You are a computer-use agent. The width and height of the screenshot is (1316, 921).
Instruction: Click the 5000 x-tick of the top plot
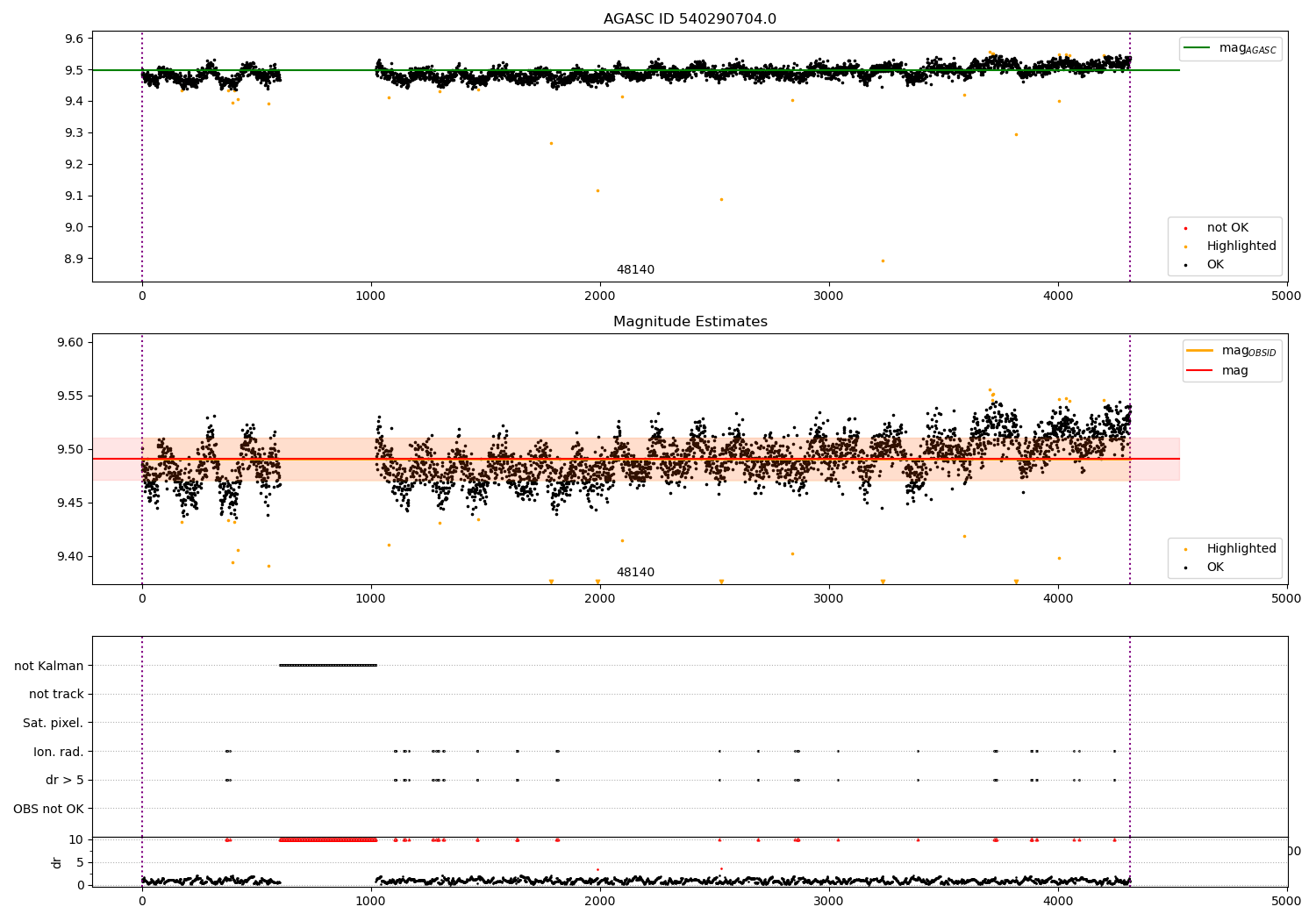point(1287,296)
